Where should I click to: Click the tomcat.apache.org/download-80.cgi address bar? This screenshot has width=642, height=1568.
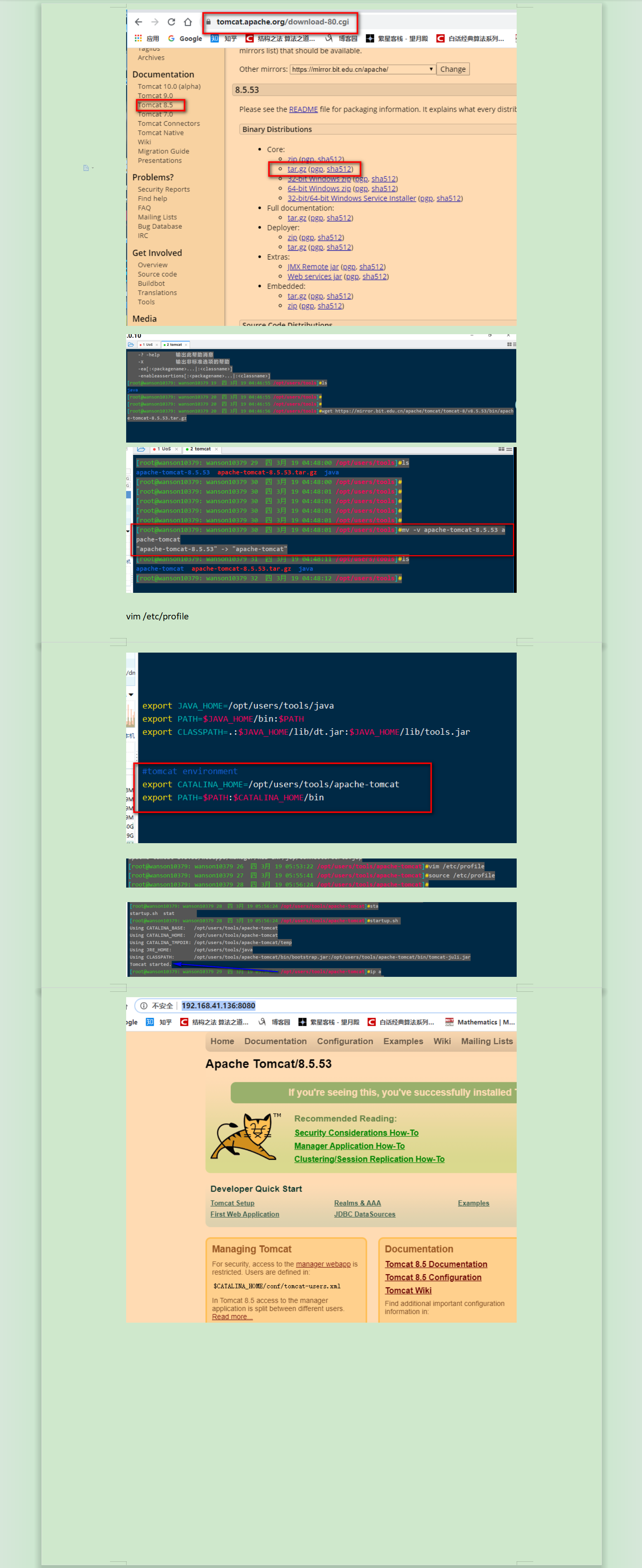tap(283, 22)
